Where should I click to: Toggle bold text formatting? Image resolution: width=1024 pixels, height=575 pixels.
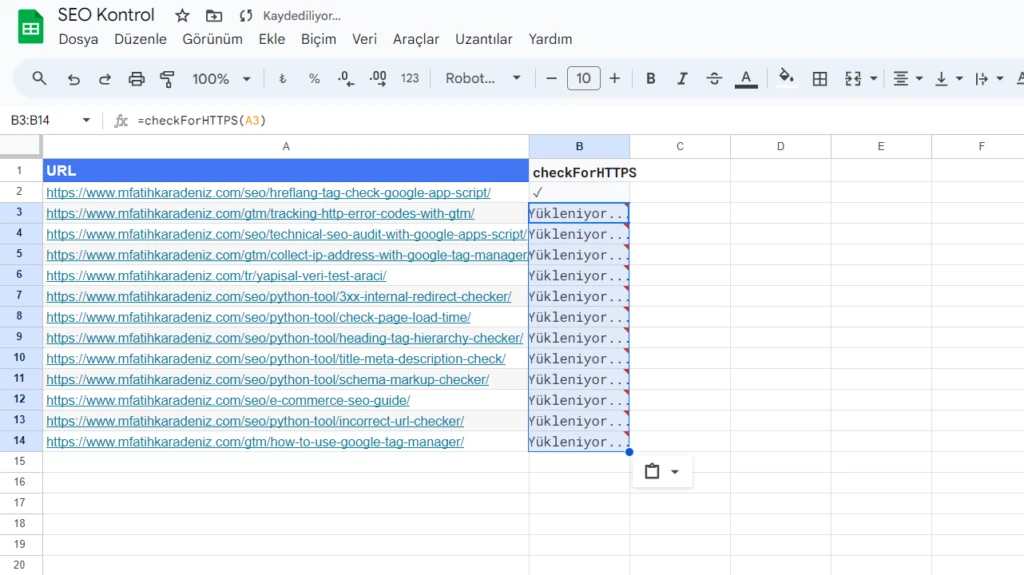pyautogui.click(x=651, y=78)
